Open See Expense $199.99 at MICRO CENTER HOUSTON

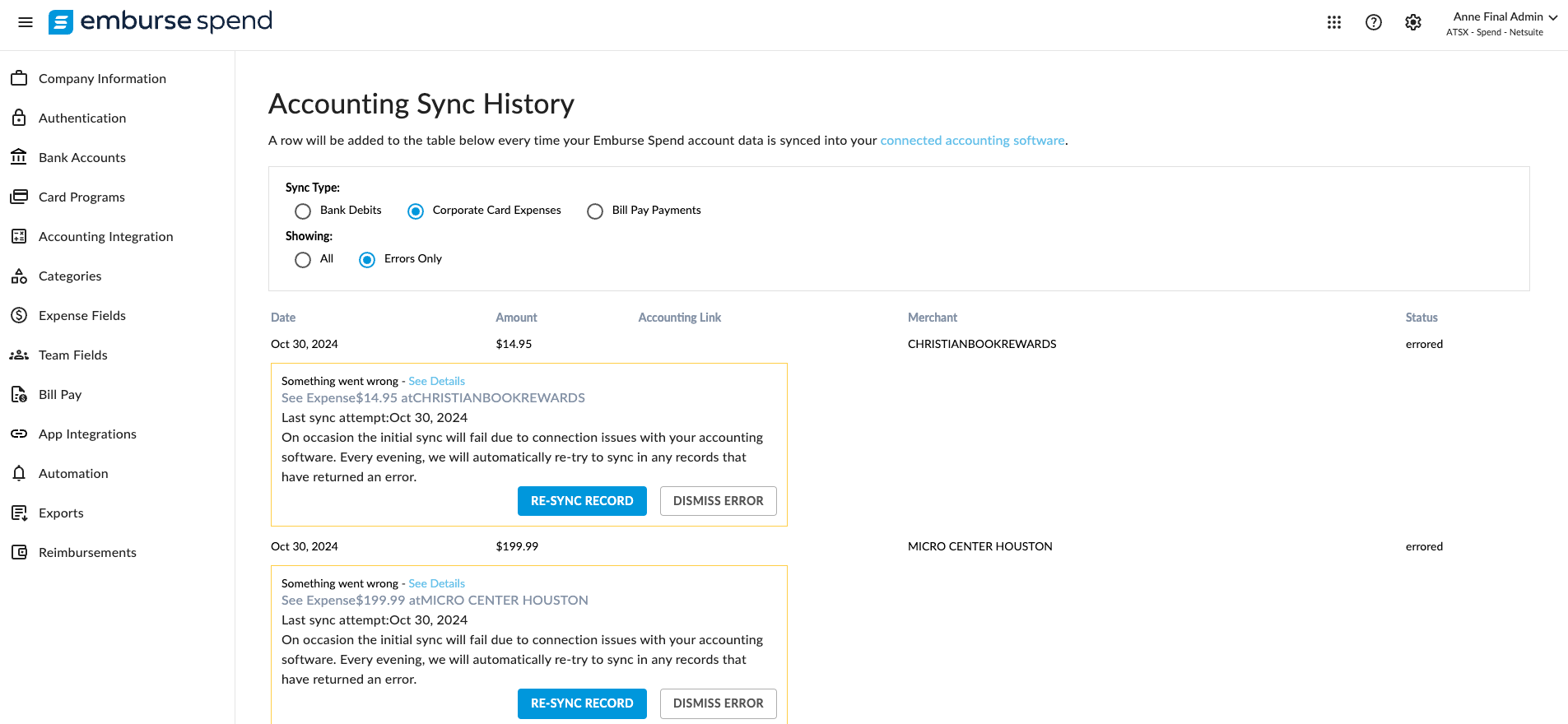tap(435, 600)
